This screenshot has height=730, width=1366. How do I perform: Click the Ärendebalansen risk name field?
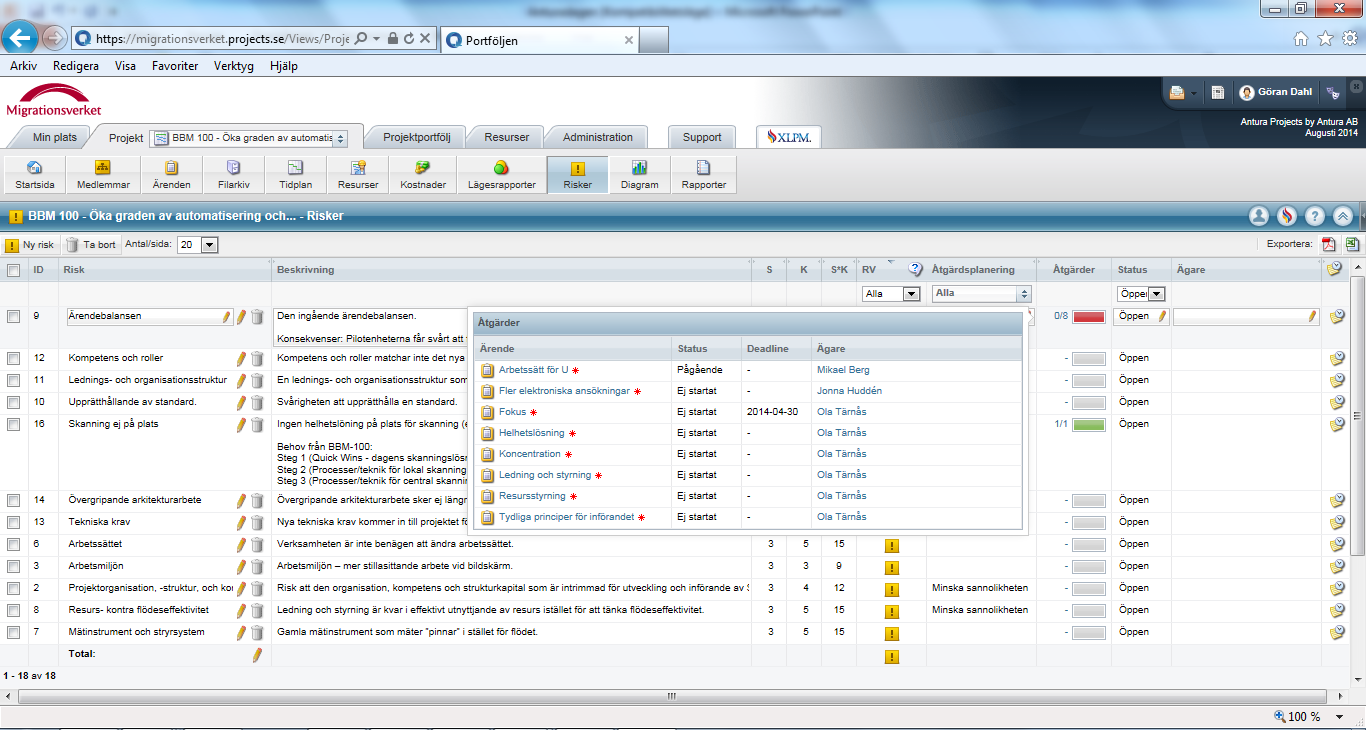pyautogui.click(x=150, y=316)
